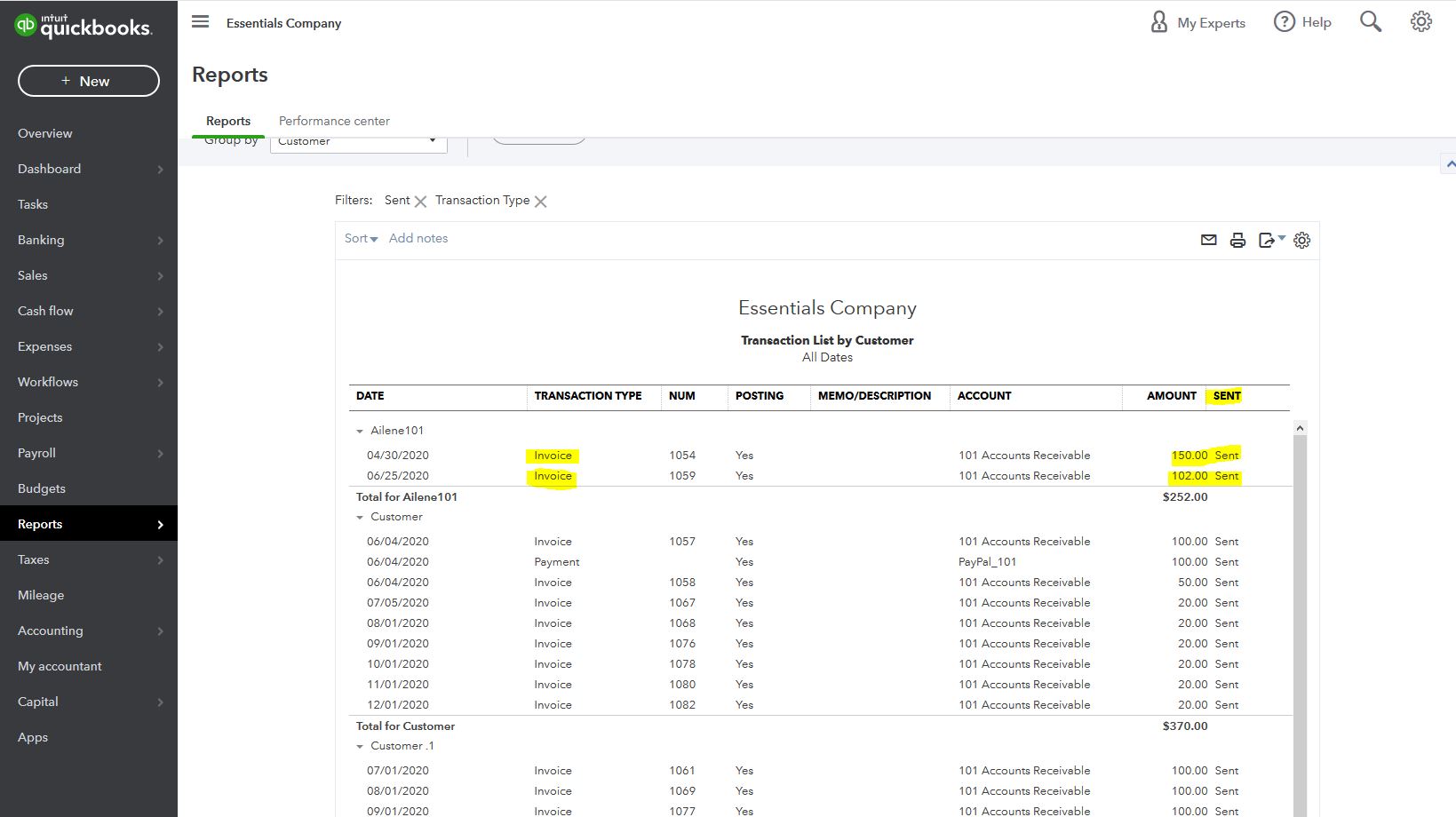This screenshot has height=817, width=1456.
Task: Open the account settings gear in header
Action: tap(1421, 22)
